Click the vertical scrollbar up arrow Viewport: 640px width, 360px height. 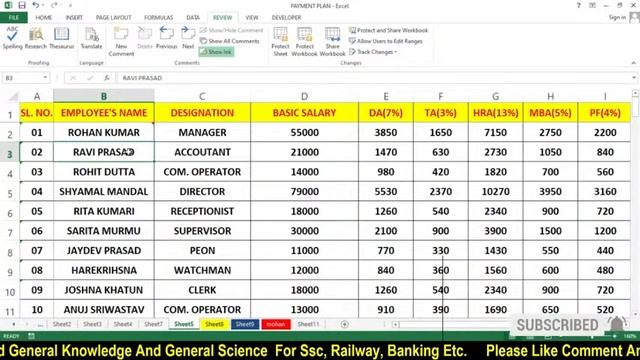[635, 93]
